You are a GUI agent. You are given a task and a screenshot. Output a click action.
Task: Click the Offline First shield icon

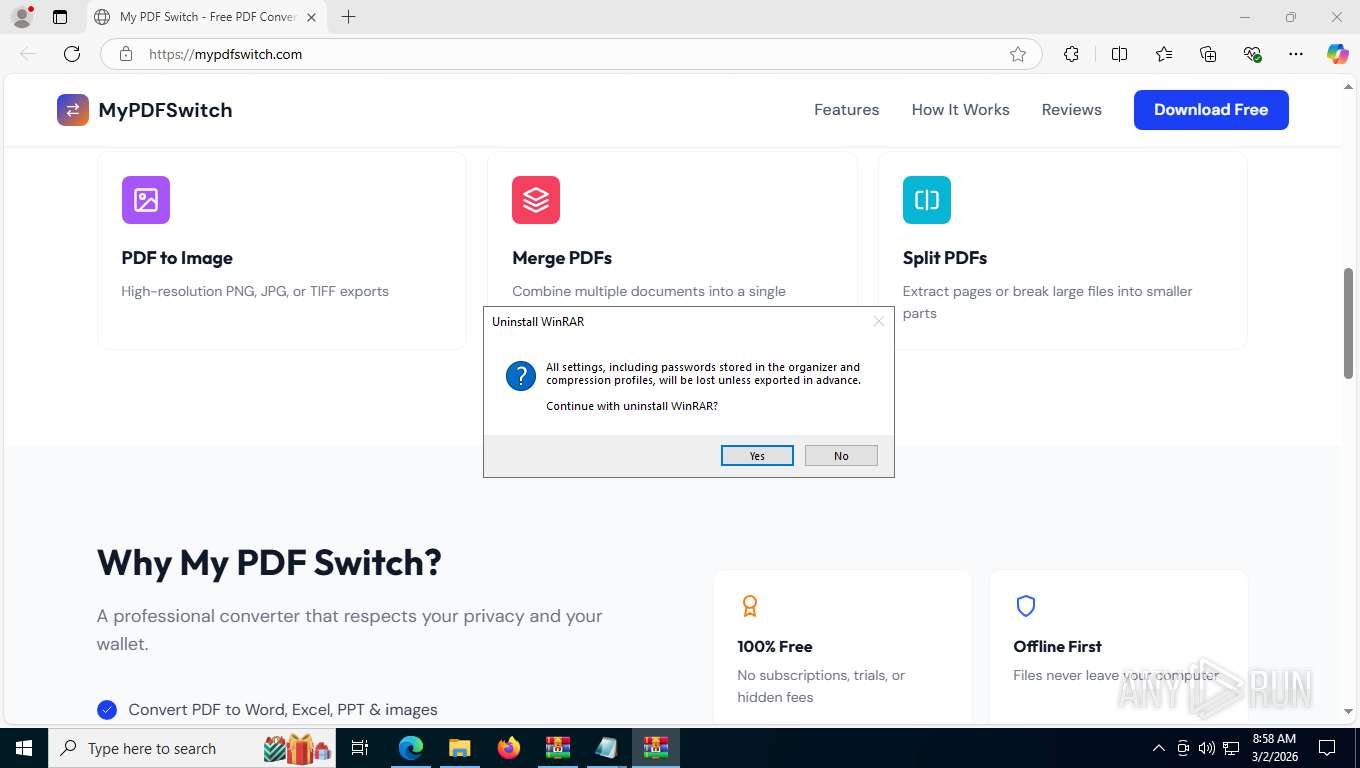(x=1025, y=606)
